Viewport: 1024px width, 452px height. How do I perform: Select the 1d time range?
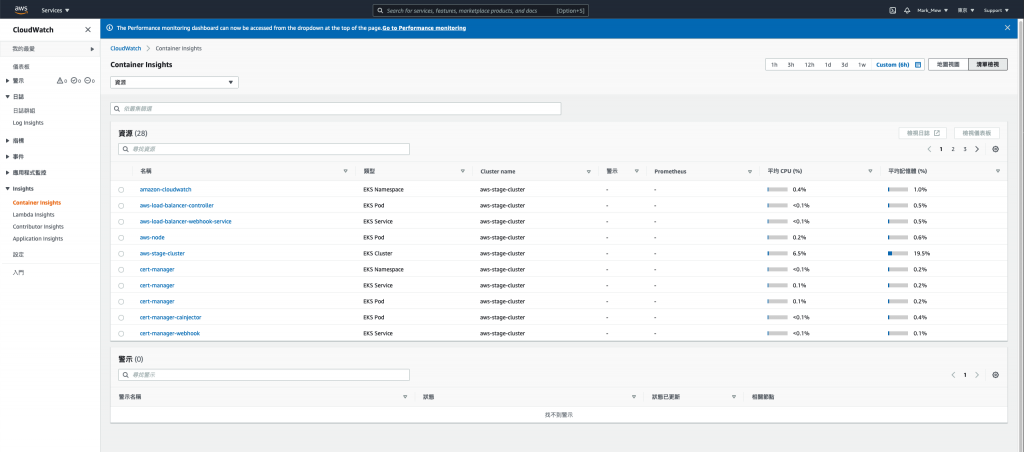point(827,65)
